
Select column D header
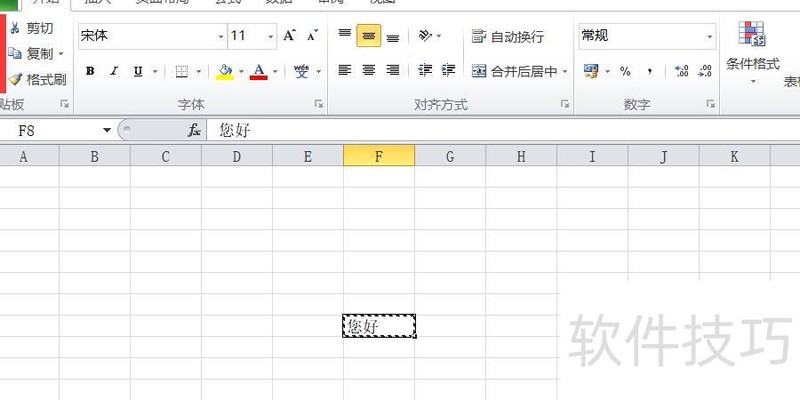237,156
